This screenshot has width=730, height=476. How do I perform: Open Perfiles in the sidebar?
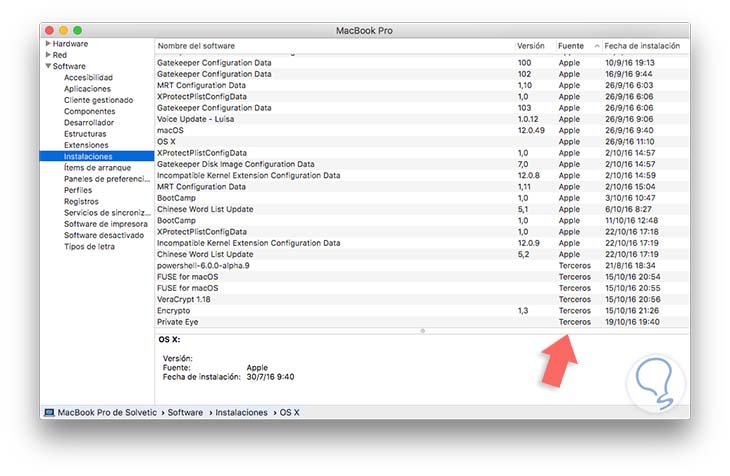click(x=78, y=190)
